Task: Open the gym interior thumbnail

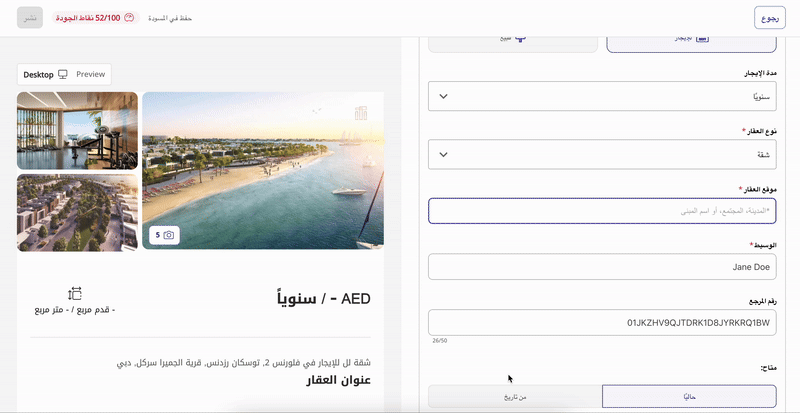Action: pyautogui.click(x=77, y=131)
